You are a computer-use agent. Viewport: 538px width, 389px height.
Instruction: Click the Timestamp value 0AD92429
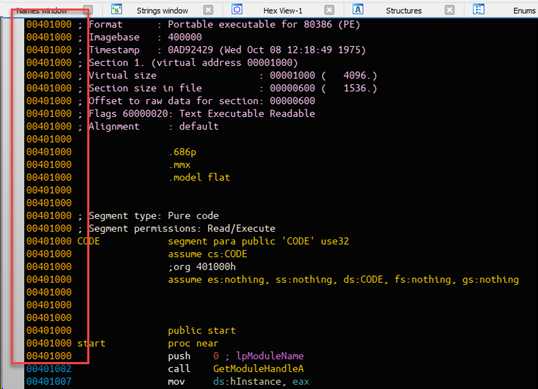(x=190, y=50)
